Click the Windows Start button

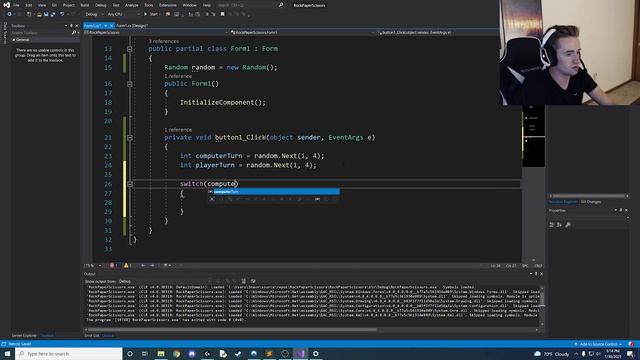[7, 353]
